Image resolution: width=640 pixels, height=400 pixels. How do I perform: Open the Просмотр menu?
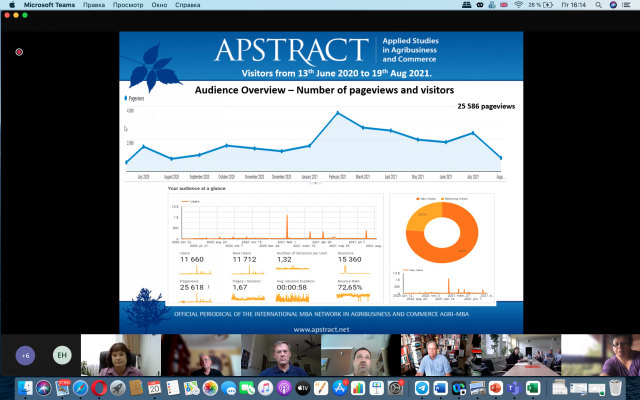128,5
